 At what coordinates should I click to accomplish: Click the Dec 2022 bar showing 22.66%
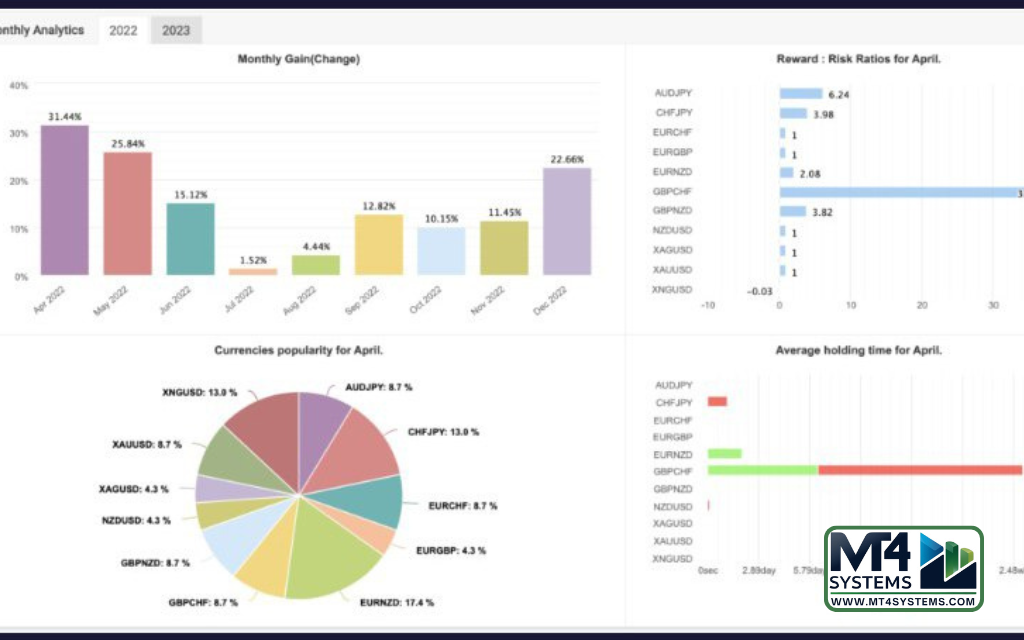click(x=566, y=221)
